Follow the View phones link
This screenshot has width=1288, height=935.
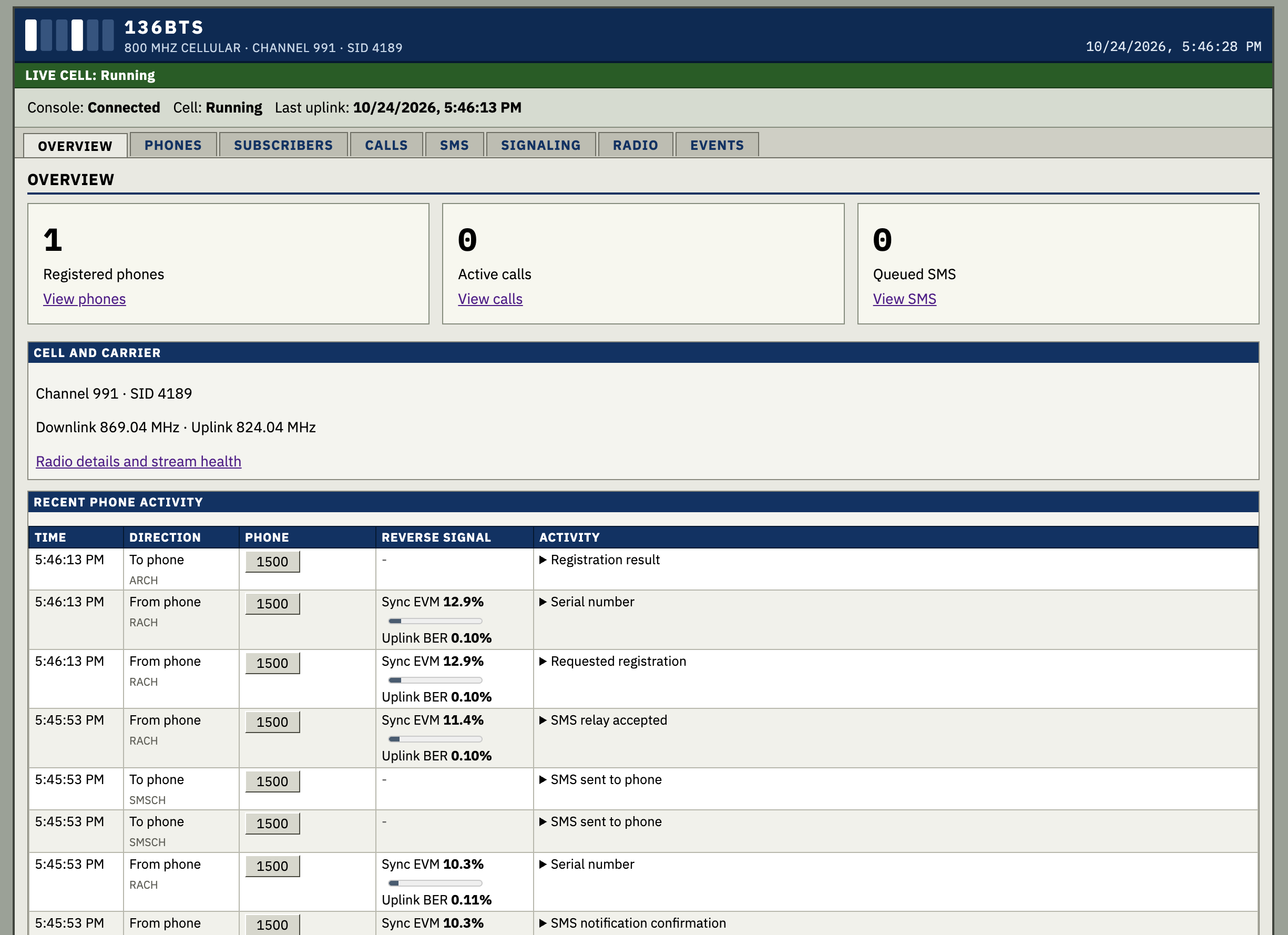[x=84, y=299]
